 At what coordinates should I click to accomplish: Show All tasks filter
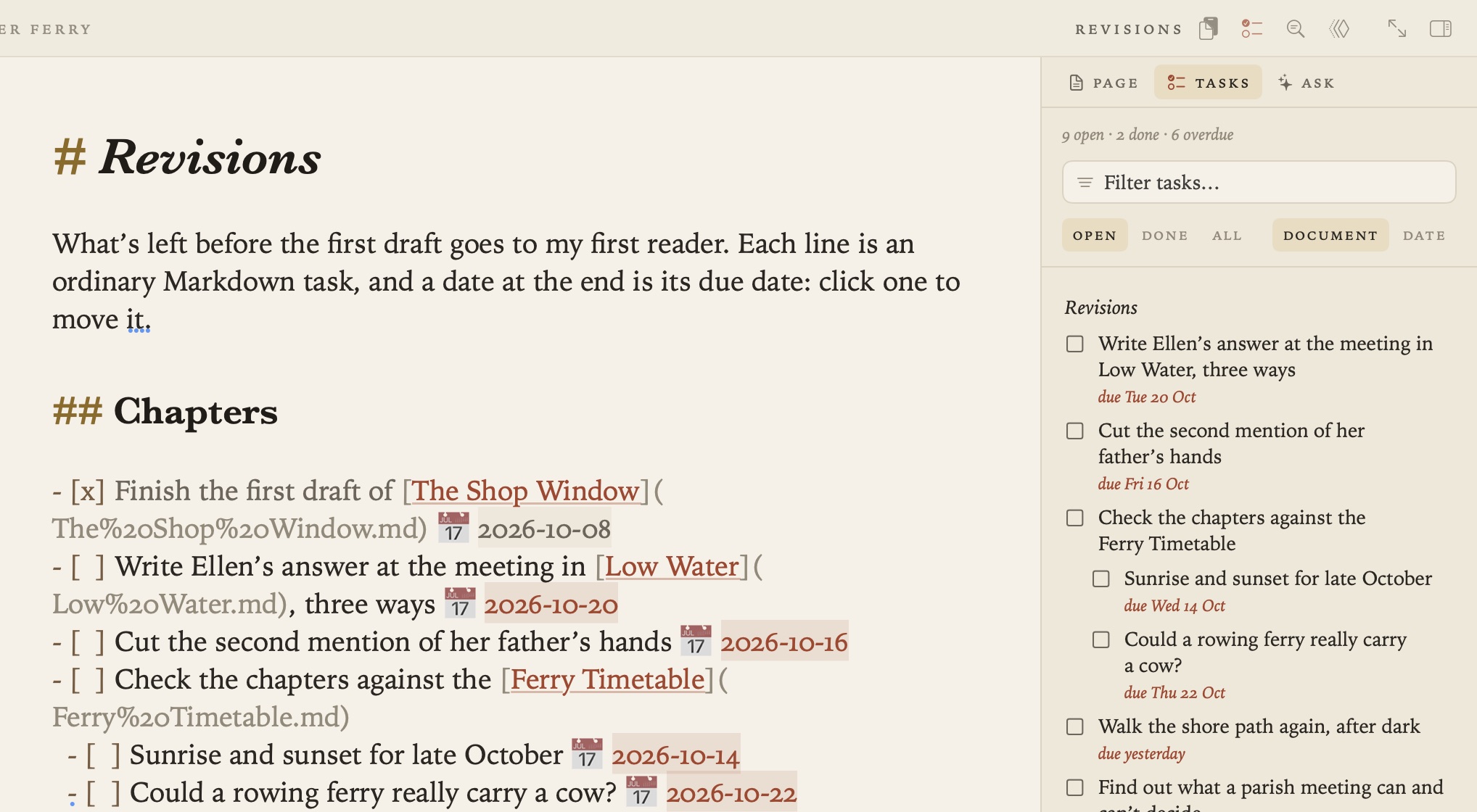1227,236
